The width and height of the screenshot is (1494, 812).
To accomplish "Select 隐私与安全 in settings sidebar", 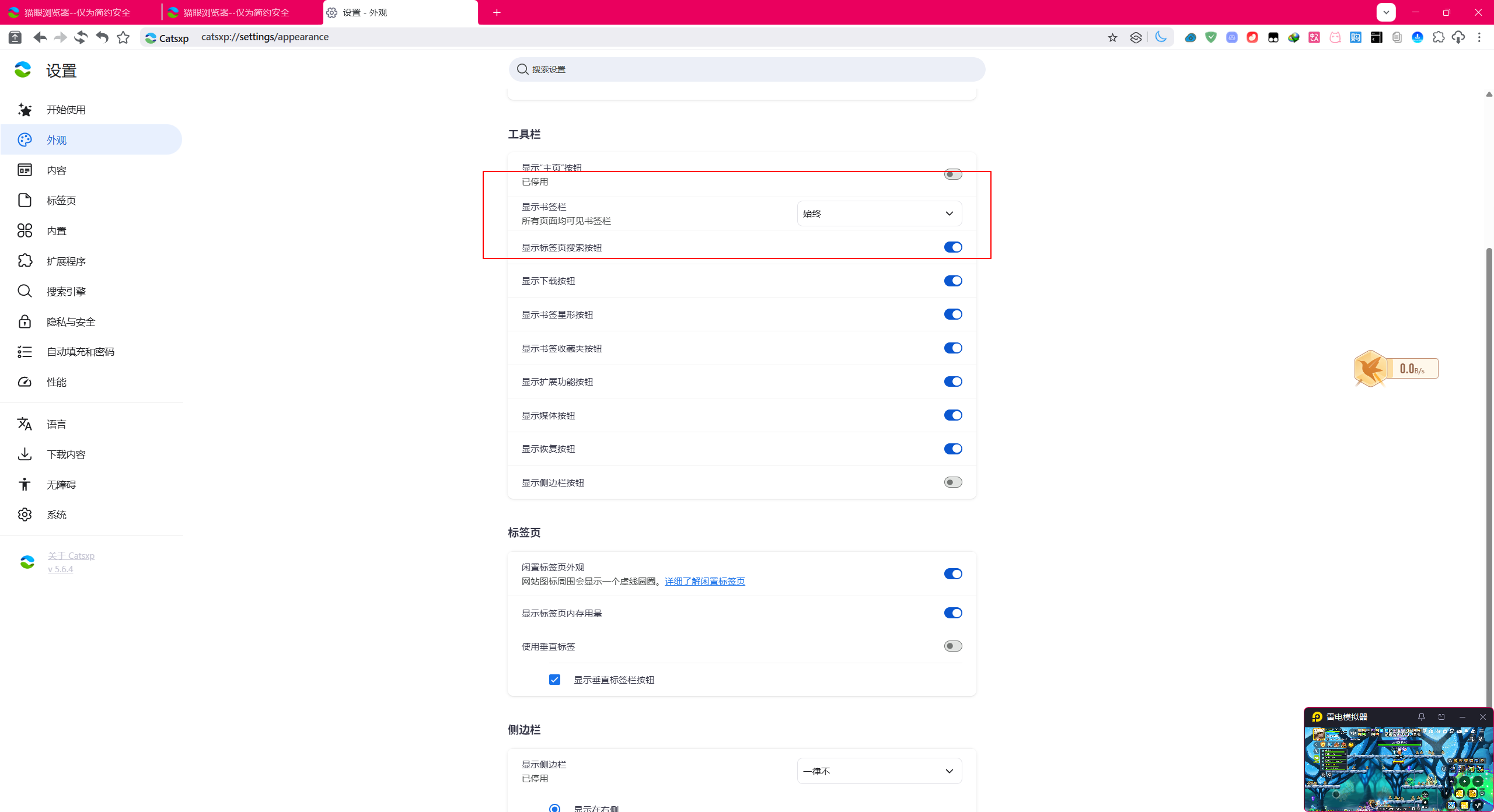I will click(x=92, y=322).
